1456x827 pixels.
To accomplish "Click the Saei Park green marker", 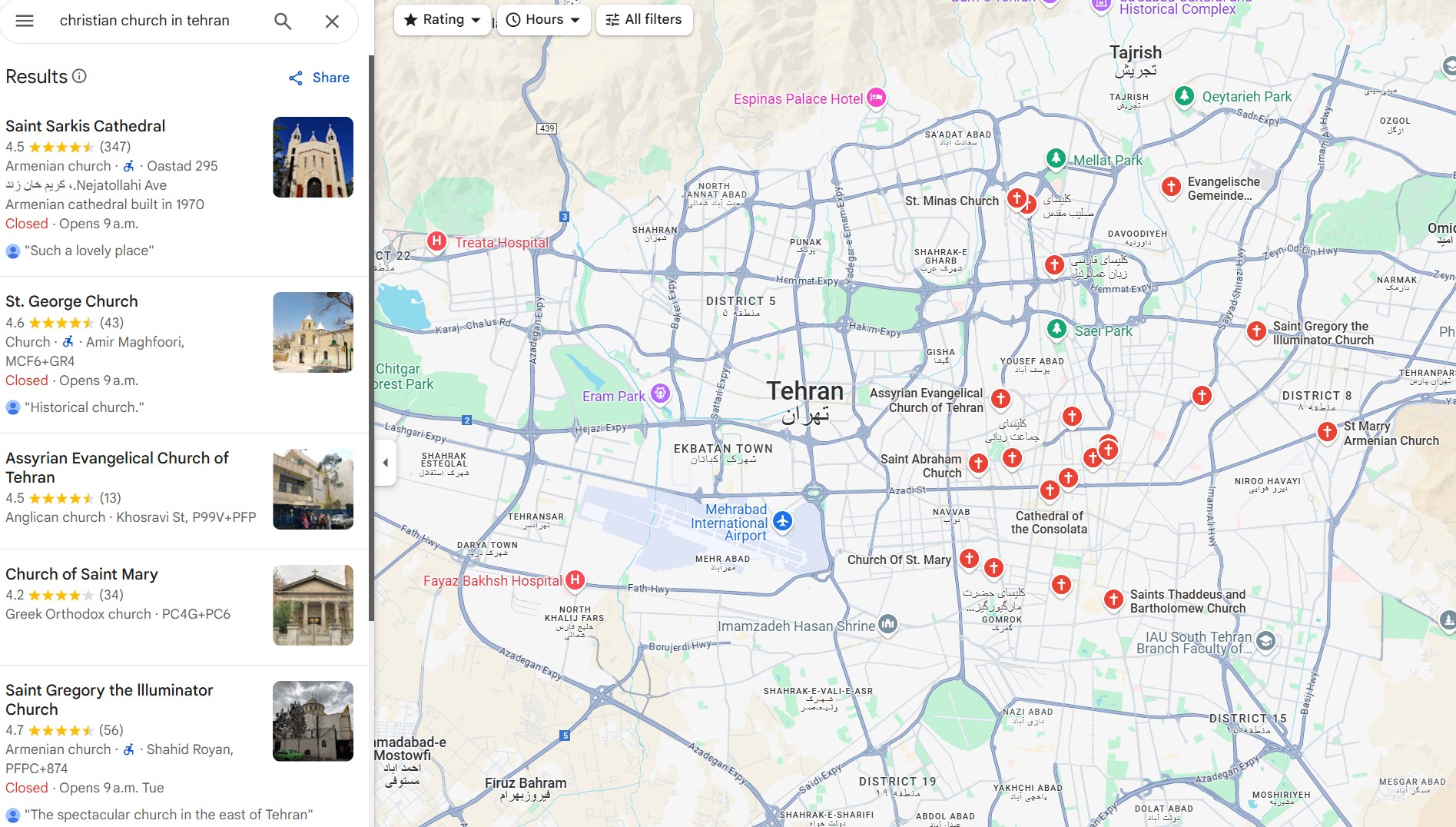I will click(x=1057, y=329).
